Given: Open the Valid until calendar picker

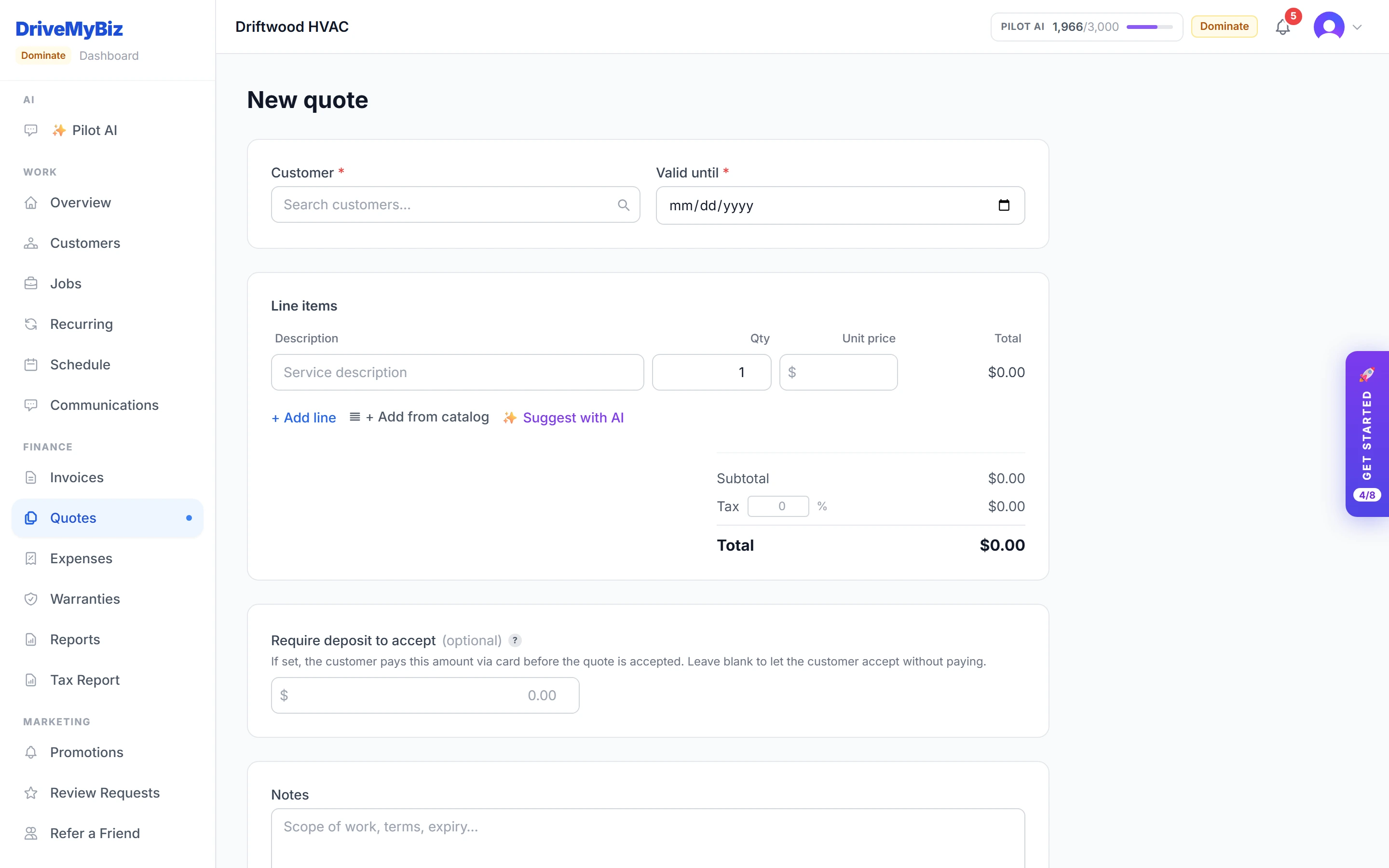Looking at the screenshot, I should tap(1004, 205).
